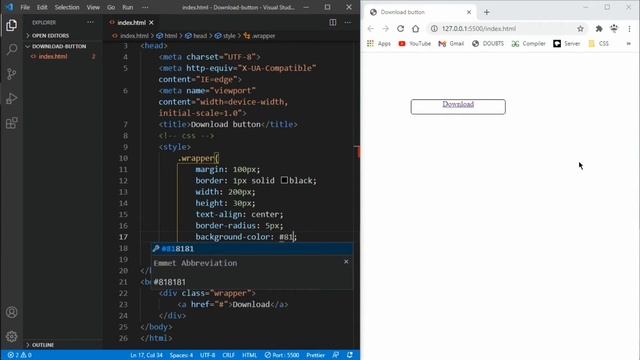Open the Run and Debug view
This screenshot has width=640, height=360.
click(x=11, y=98)
